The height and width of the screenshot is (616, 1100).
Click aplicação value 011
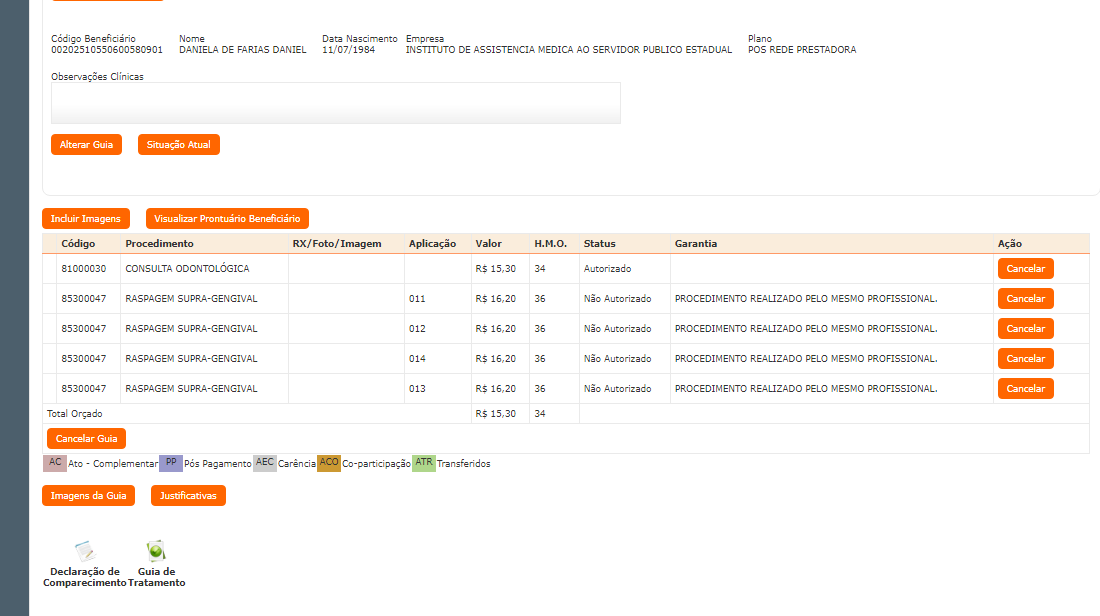pos(417,299)
